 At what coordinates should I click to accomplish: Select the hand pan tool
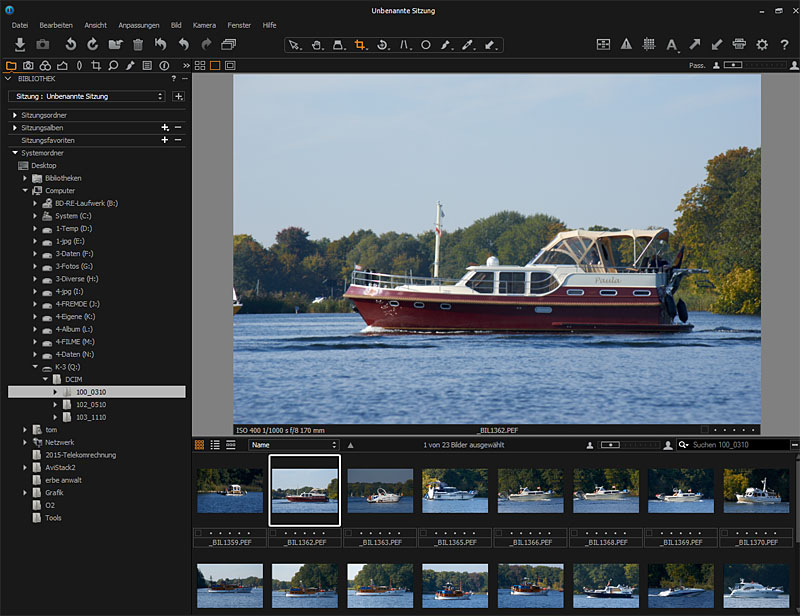316,45
